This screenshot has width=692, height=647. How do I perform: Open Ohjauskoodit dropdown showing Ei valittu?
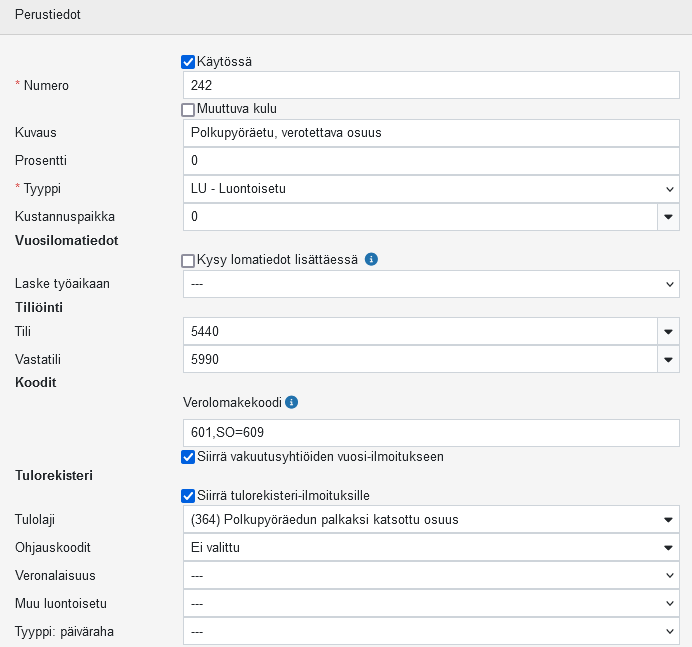click(431, 547)
